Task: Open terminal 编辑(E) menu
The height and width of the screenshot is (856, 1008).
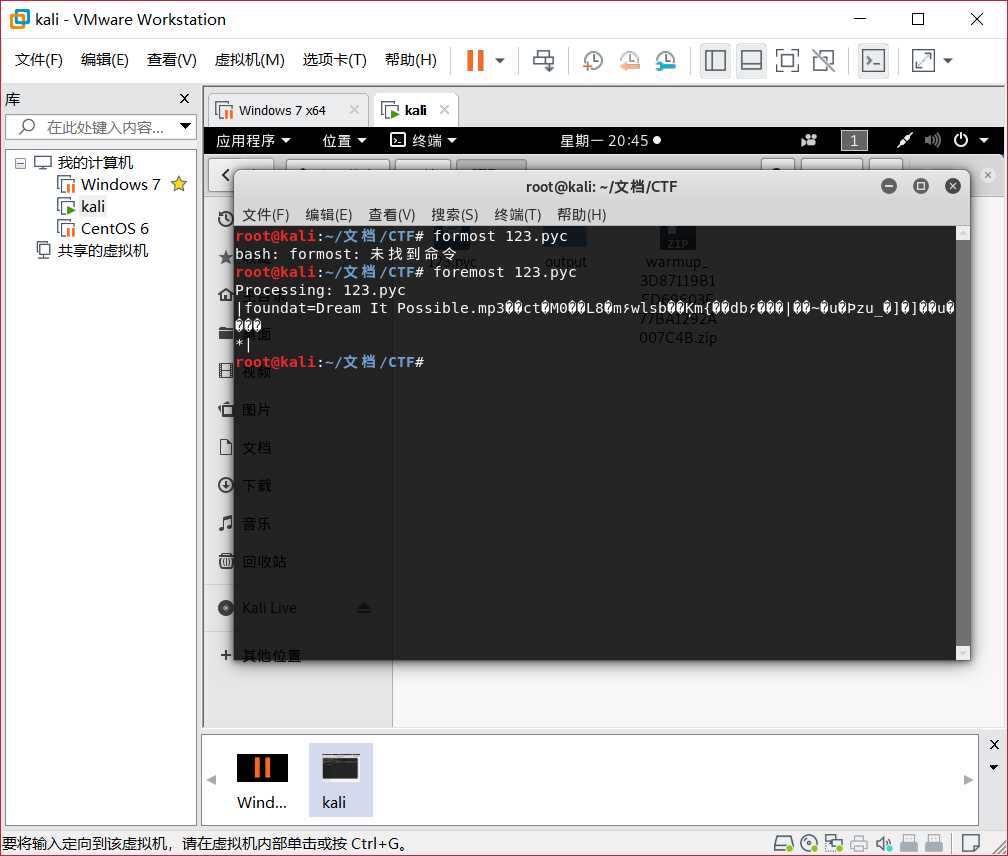Action: pyautogui.click(x=328, y=215)
